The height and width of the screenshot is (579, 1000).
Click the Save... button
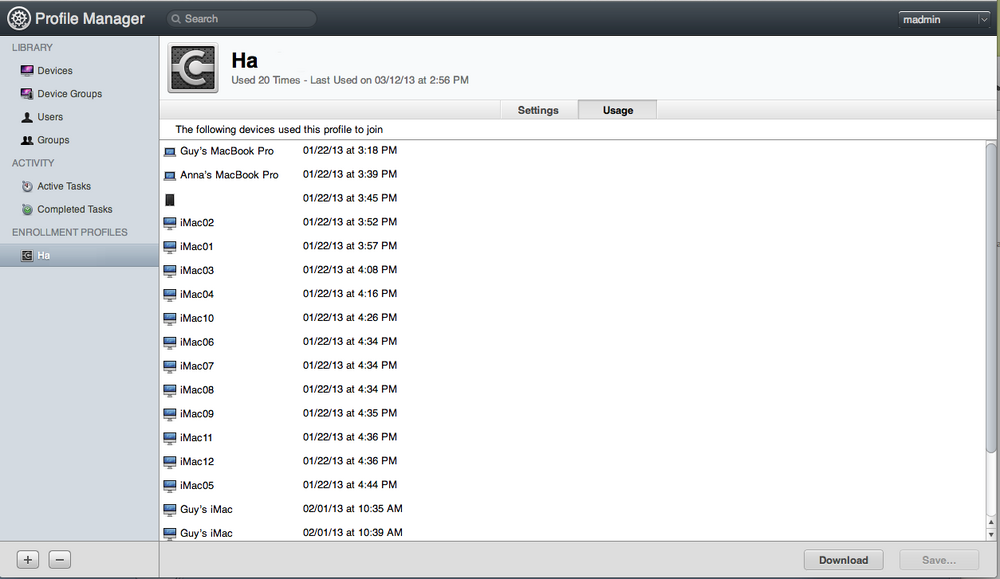(x=939, y=560)
